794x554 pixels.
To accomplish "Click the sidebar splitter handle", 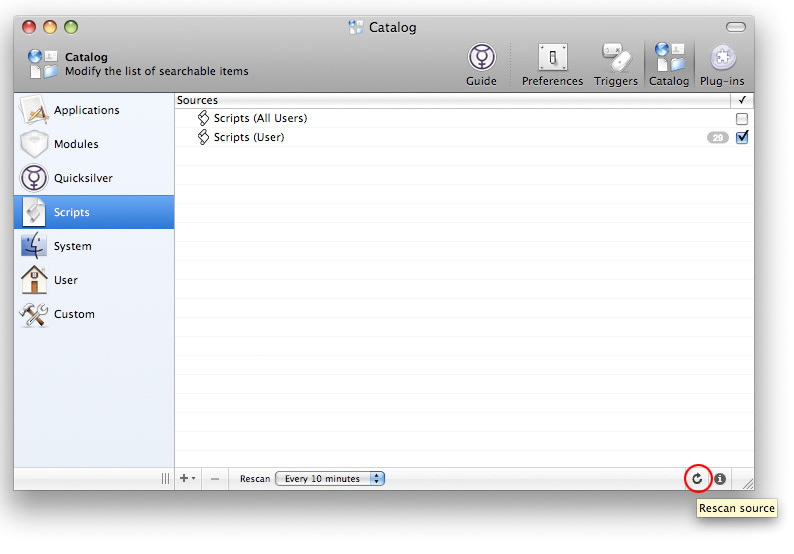I will tap(165, 479).
